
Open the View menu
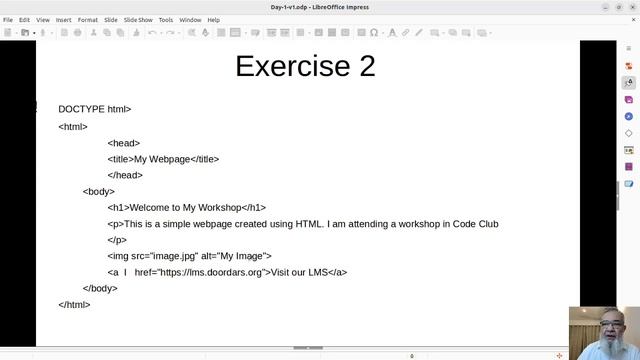pos(43,20)
